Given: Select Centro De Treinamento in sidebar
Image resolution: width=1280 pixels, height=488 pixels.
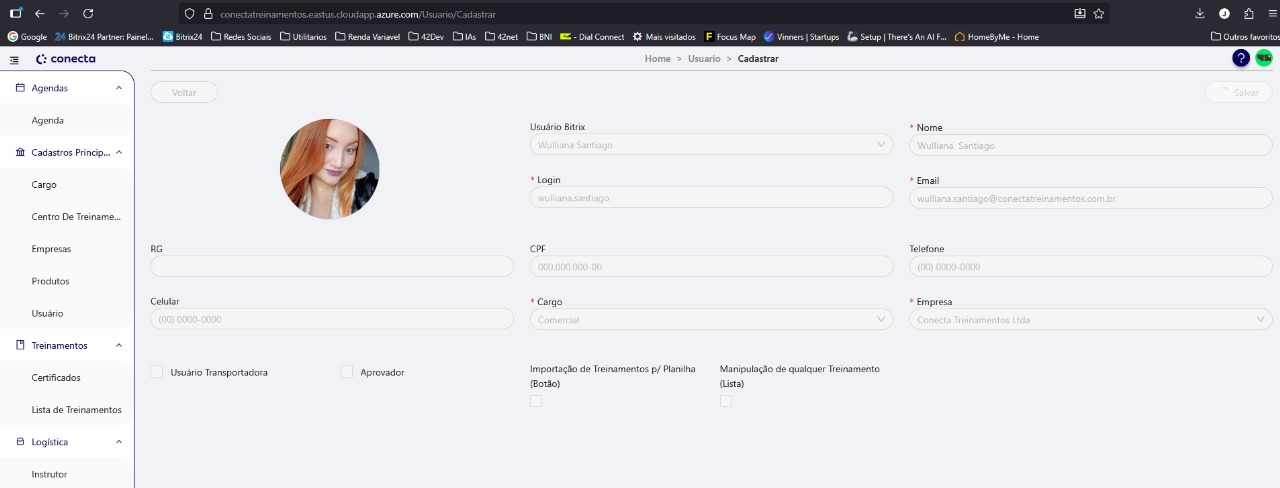Looking at the screenshot, I should [x=76, y=217].
